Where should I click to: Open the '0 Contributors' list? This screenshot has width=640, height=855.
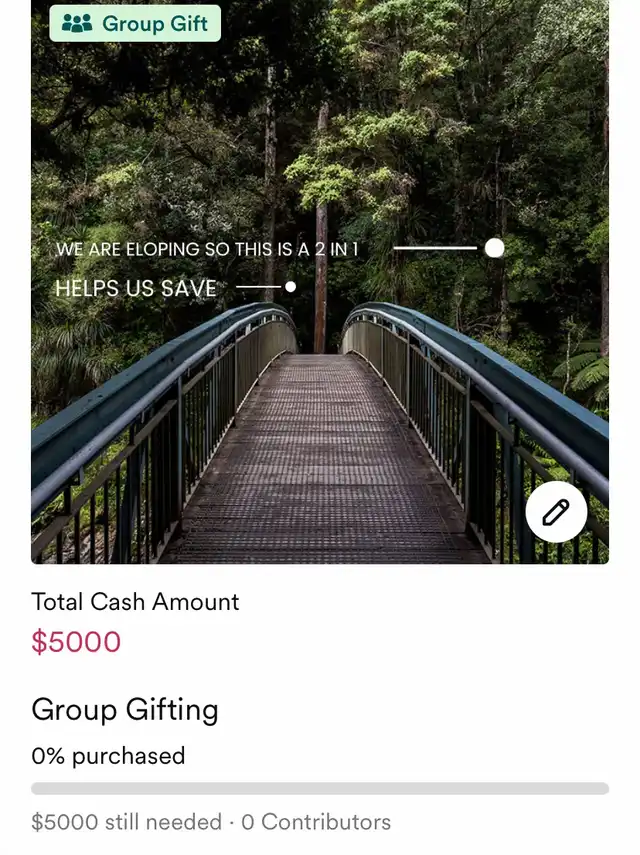click(x=316, y=822)
